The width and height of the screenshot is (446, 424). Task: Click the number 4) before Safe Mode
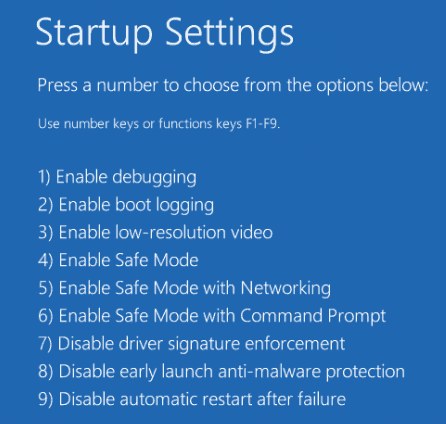45,260
